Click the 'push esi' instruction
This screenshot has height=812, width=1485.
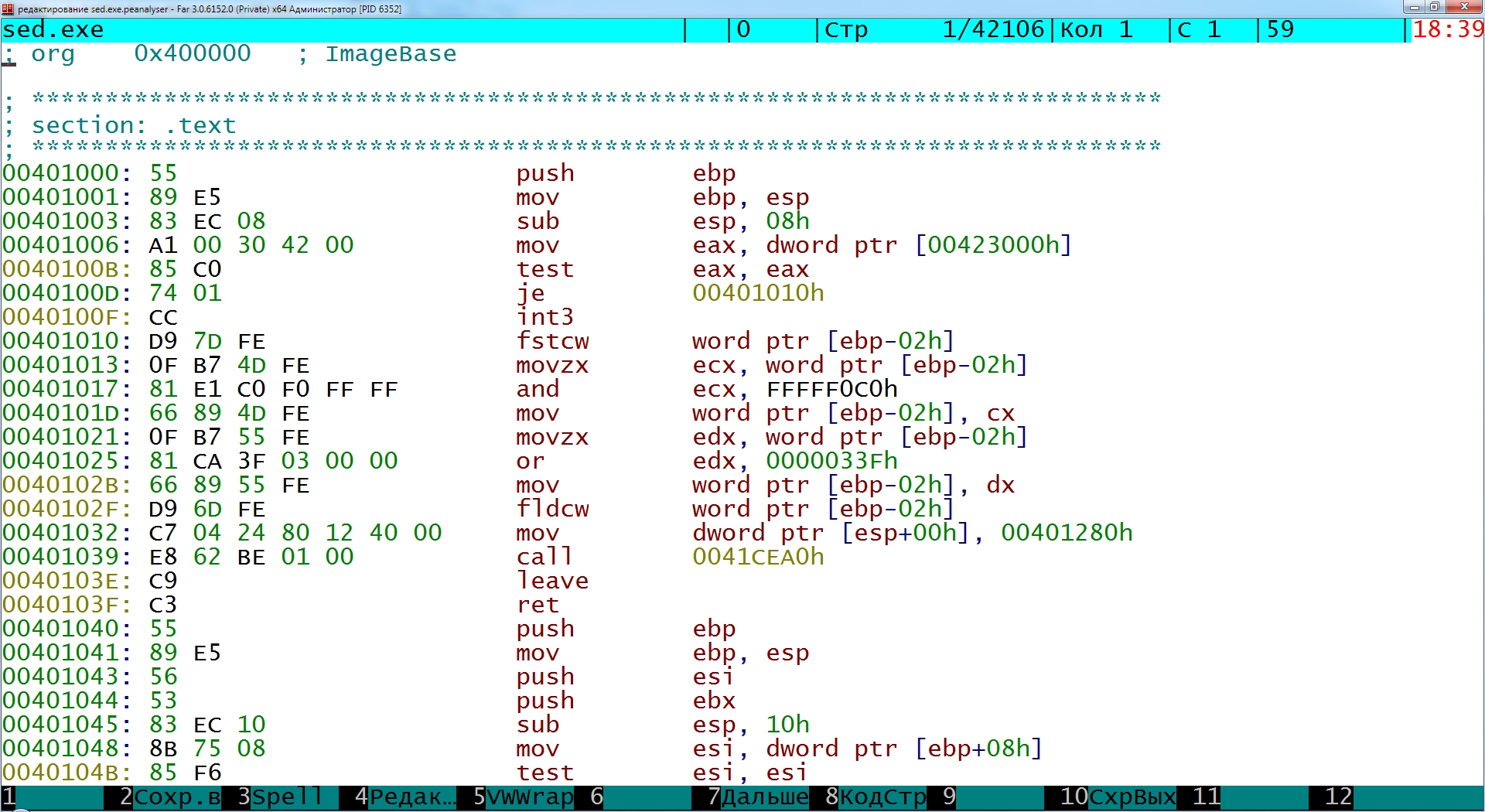click(626, 677)
